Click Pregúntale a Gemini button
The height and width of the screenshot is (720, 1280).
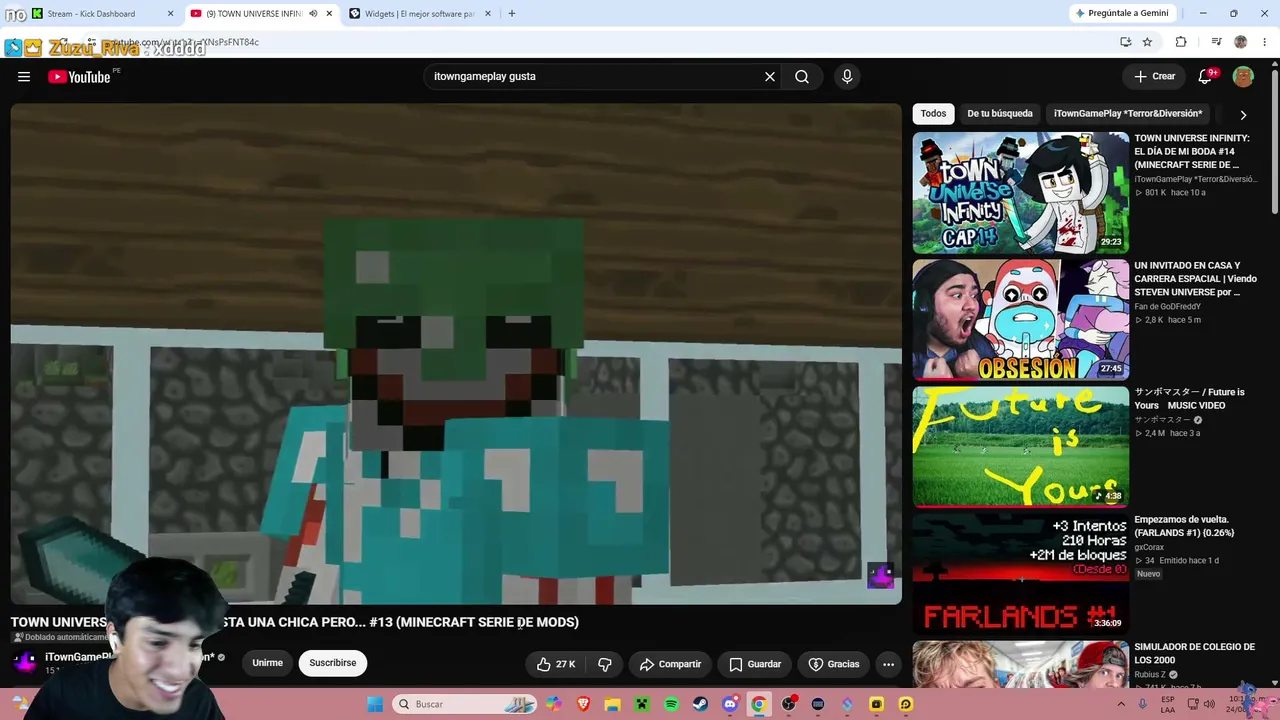1121,13
